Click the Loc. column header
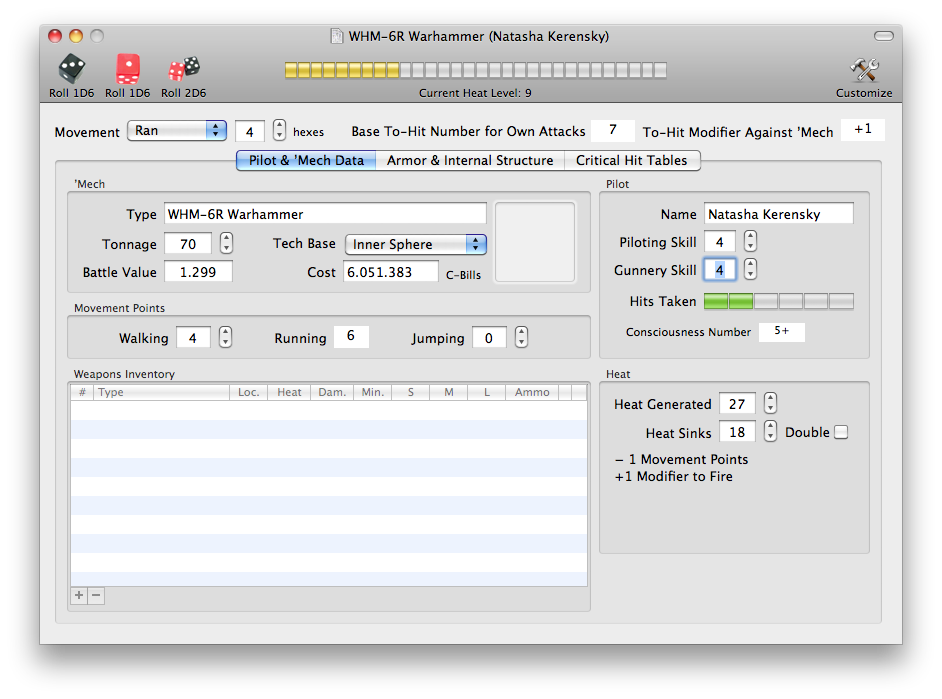The image size is (942, 699). (249, 392)
